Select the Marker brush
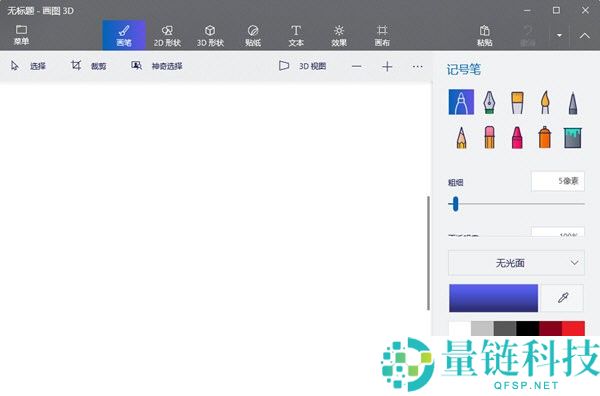This screenshot has height=396, width=600. click(x=461, y=102)
